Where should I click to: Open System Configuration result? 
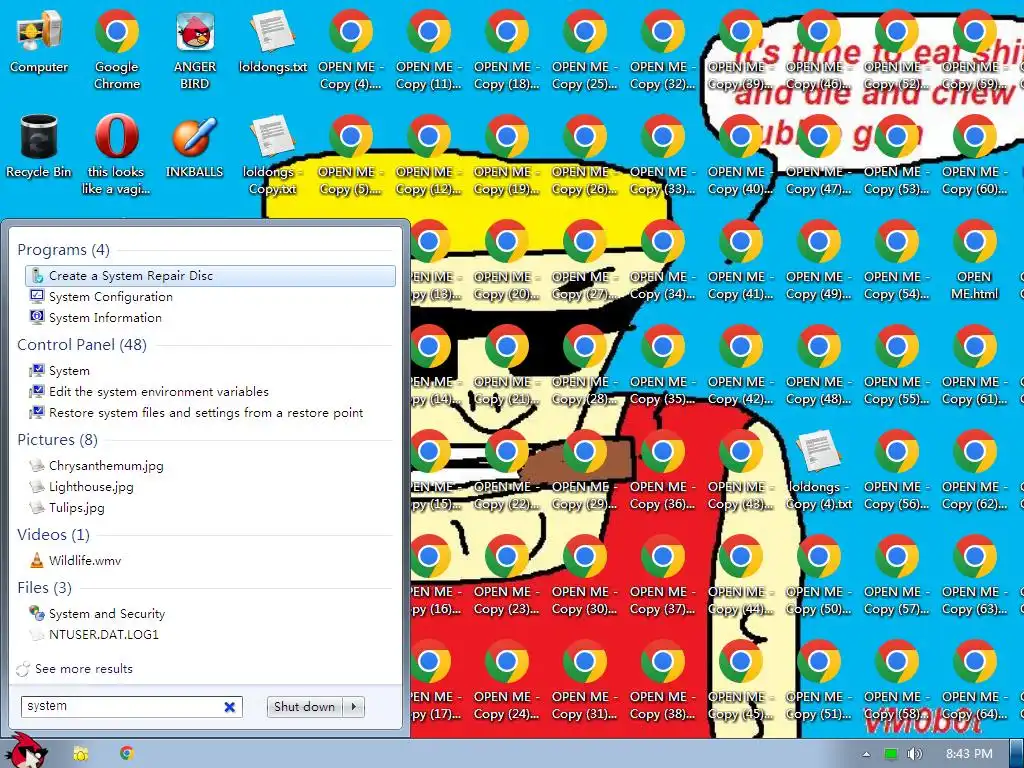[210, 296]
